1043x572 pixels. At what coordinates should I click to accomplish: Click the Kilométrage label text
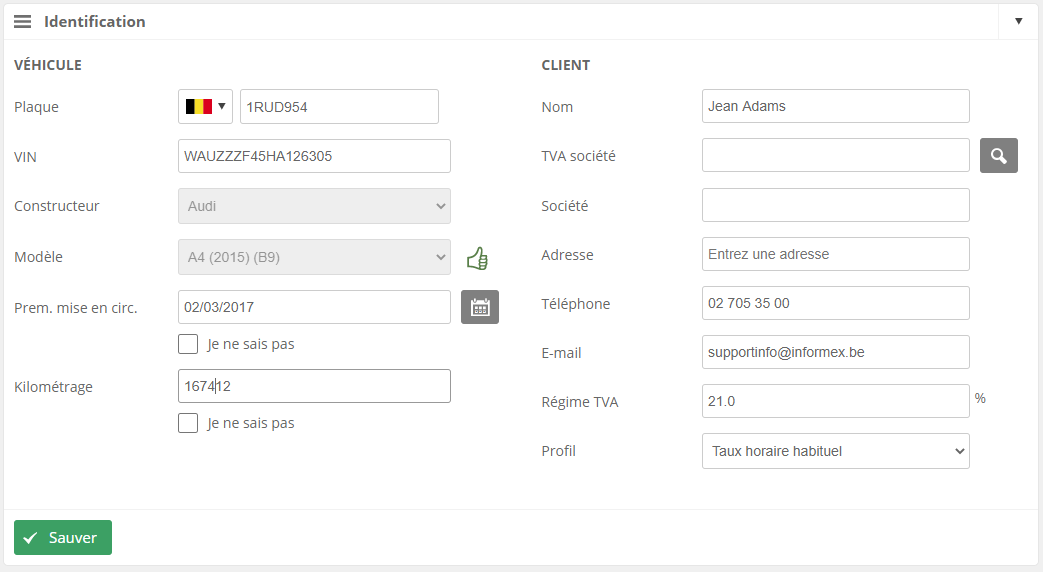53,387
